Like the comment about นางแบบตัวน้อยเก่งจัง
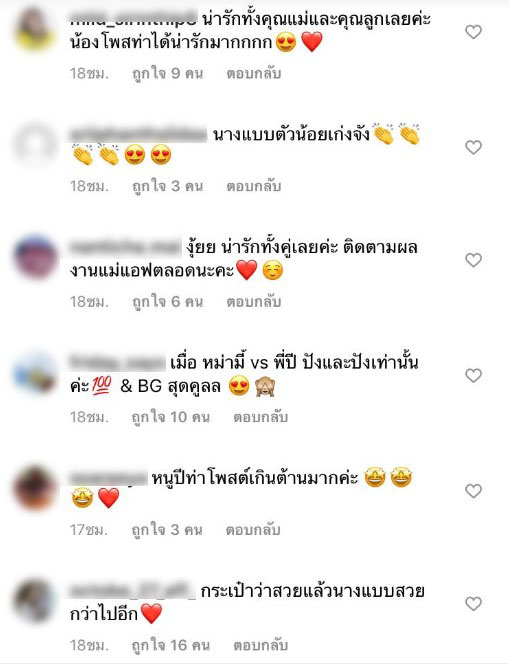Viewport: 509px width, 664px height. pyautogui.click(x=473, y=147)
